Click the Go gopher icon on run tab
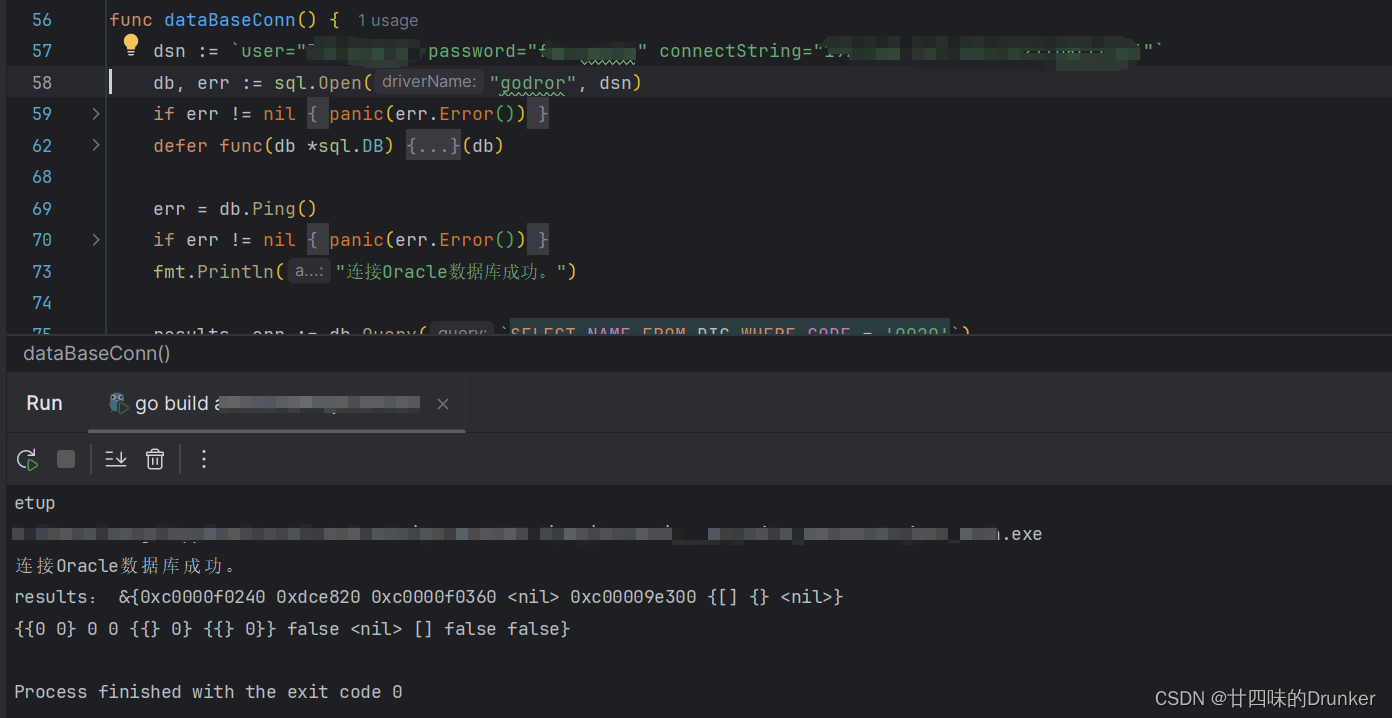The width and height of the screenshot is (1392, 718). click(x=117, y=403)
